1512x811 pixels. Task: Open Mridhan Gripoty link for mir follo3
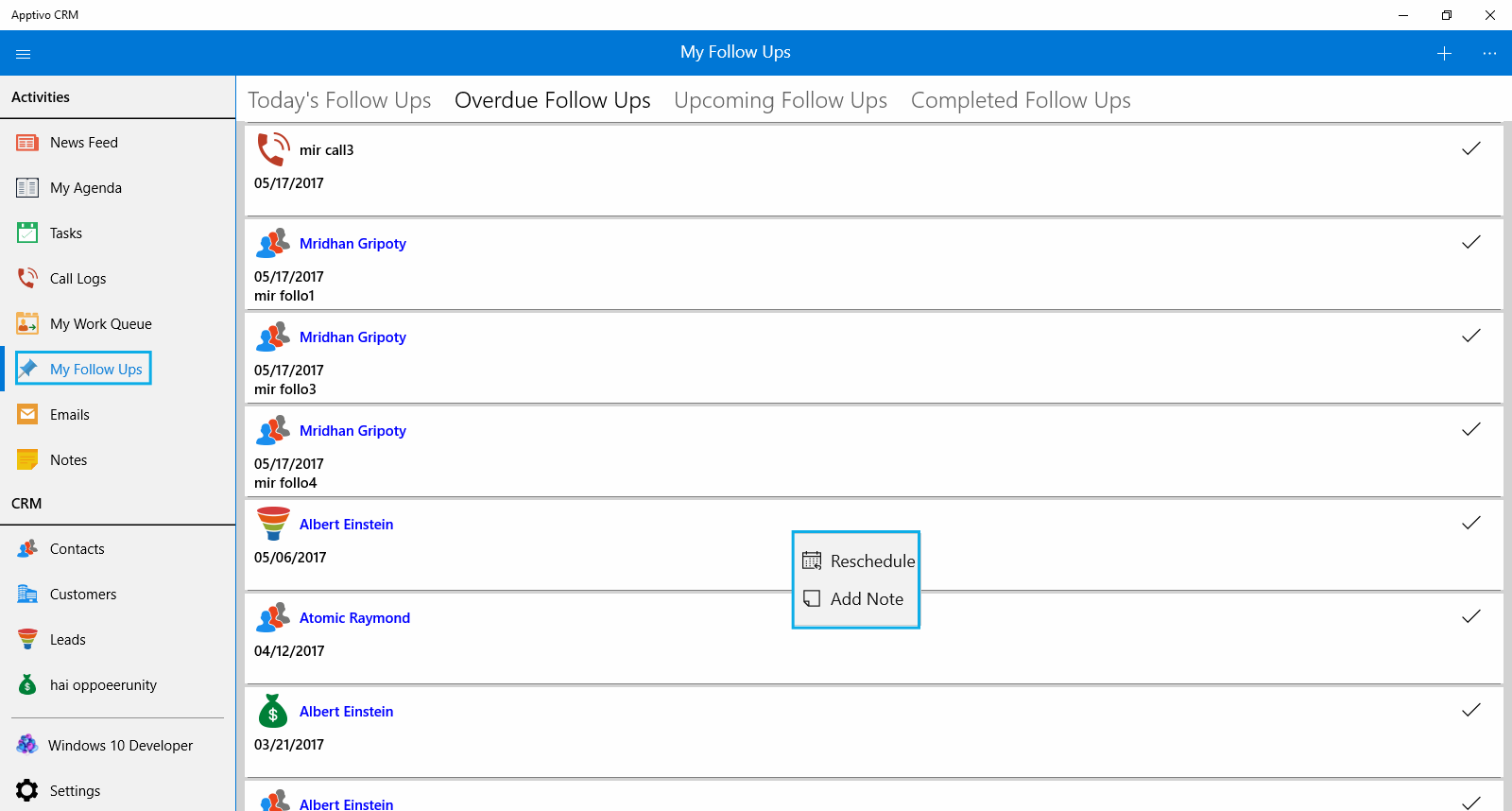352,337
